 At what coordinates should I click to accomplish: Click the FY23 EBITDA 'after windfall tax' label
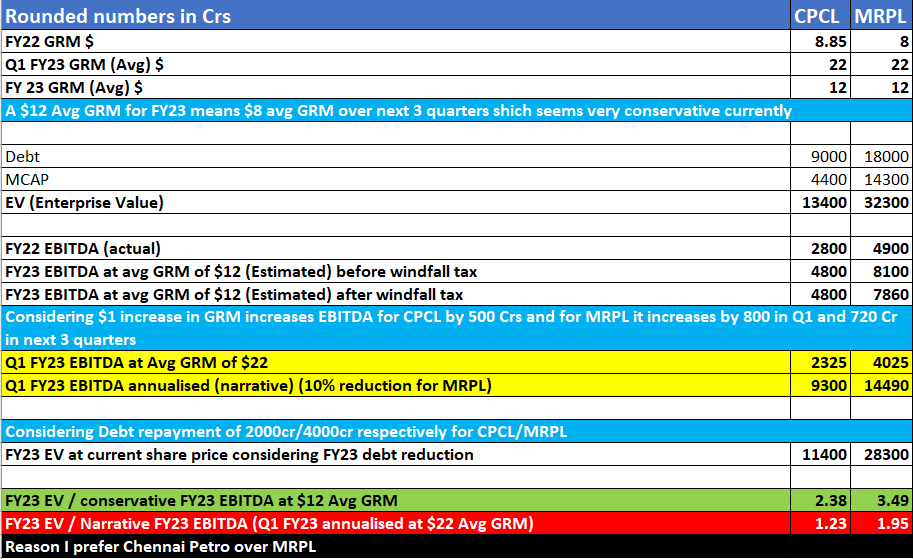(x=396, y=294)
